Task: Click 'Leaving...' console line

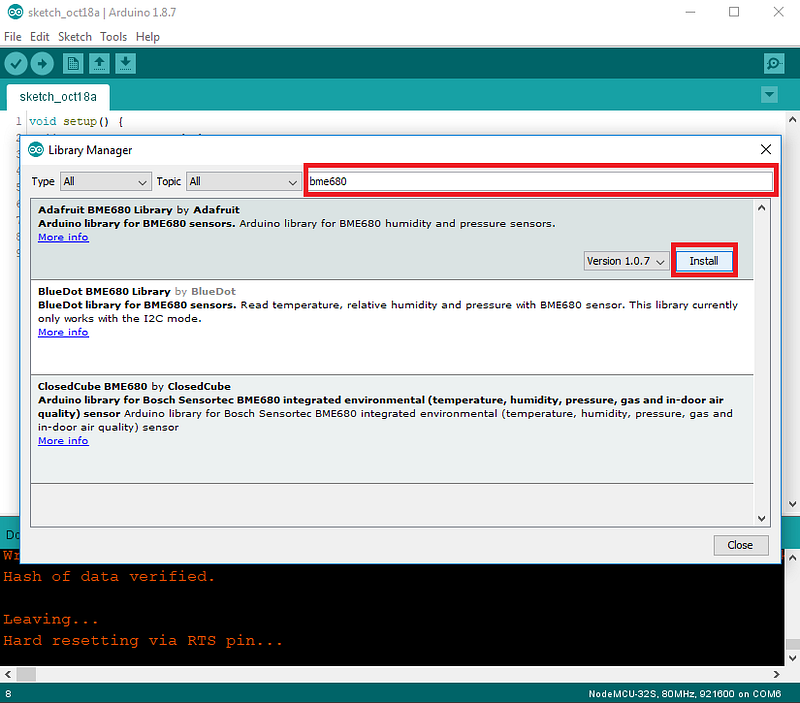Action: coord(51,619)
